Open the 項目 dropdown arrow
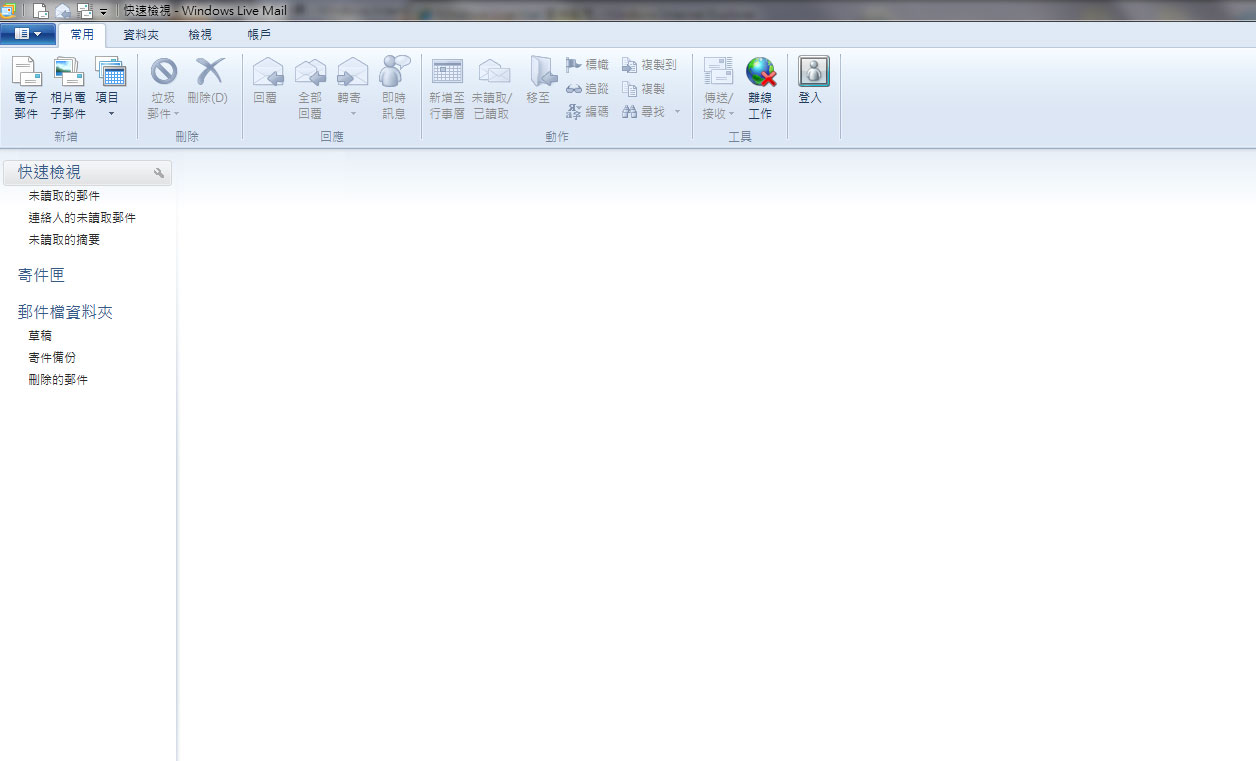Image resolution: width=1256 pixels, height=761 pixels. coord(111,114)
